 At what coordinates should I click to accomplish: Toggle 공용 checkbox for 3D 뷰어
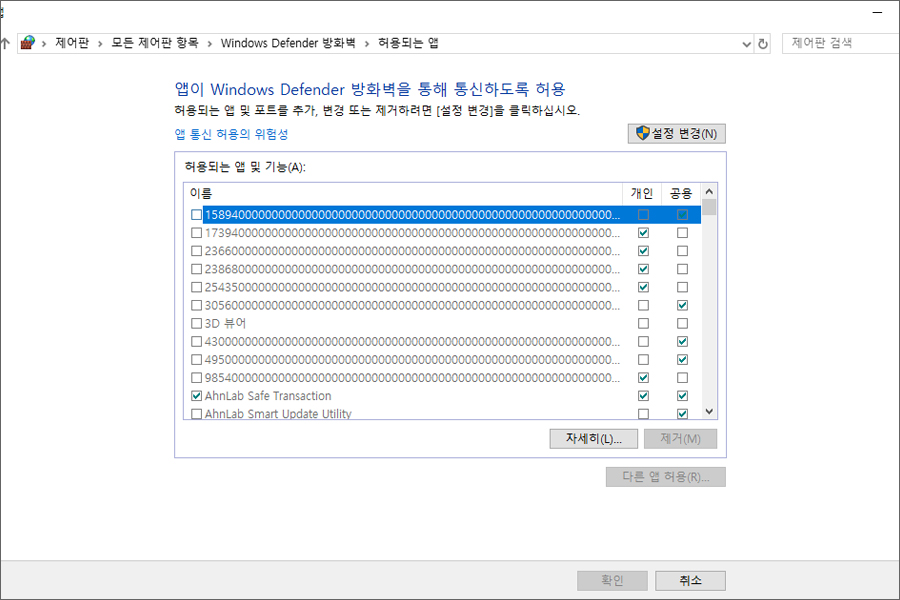click(x=682, y=323)
